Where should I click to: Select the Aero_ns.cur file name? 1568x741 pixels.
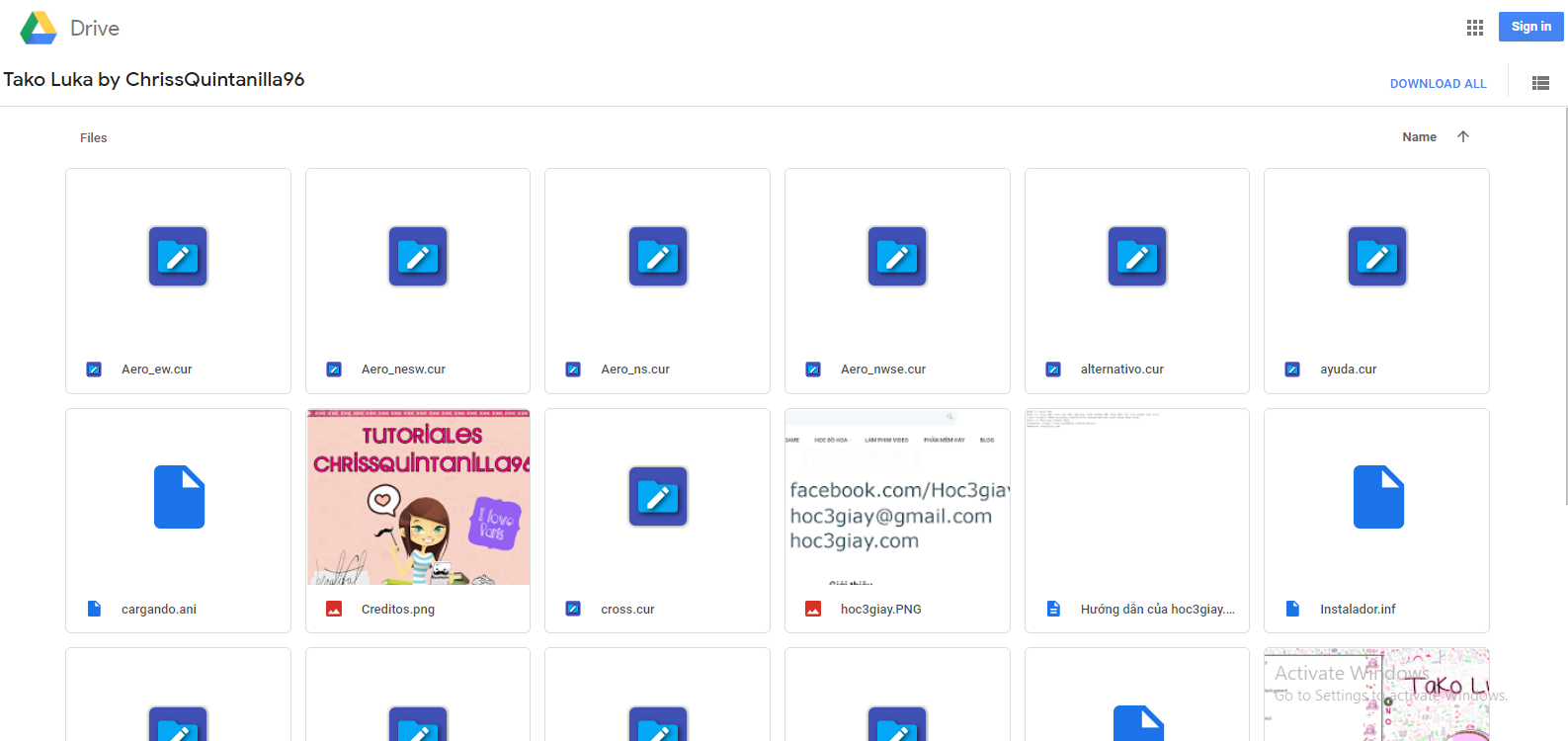635,370
